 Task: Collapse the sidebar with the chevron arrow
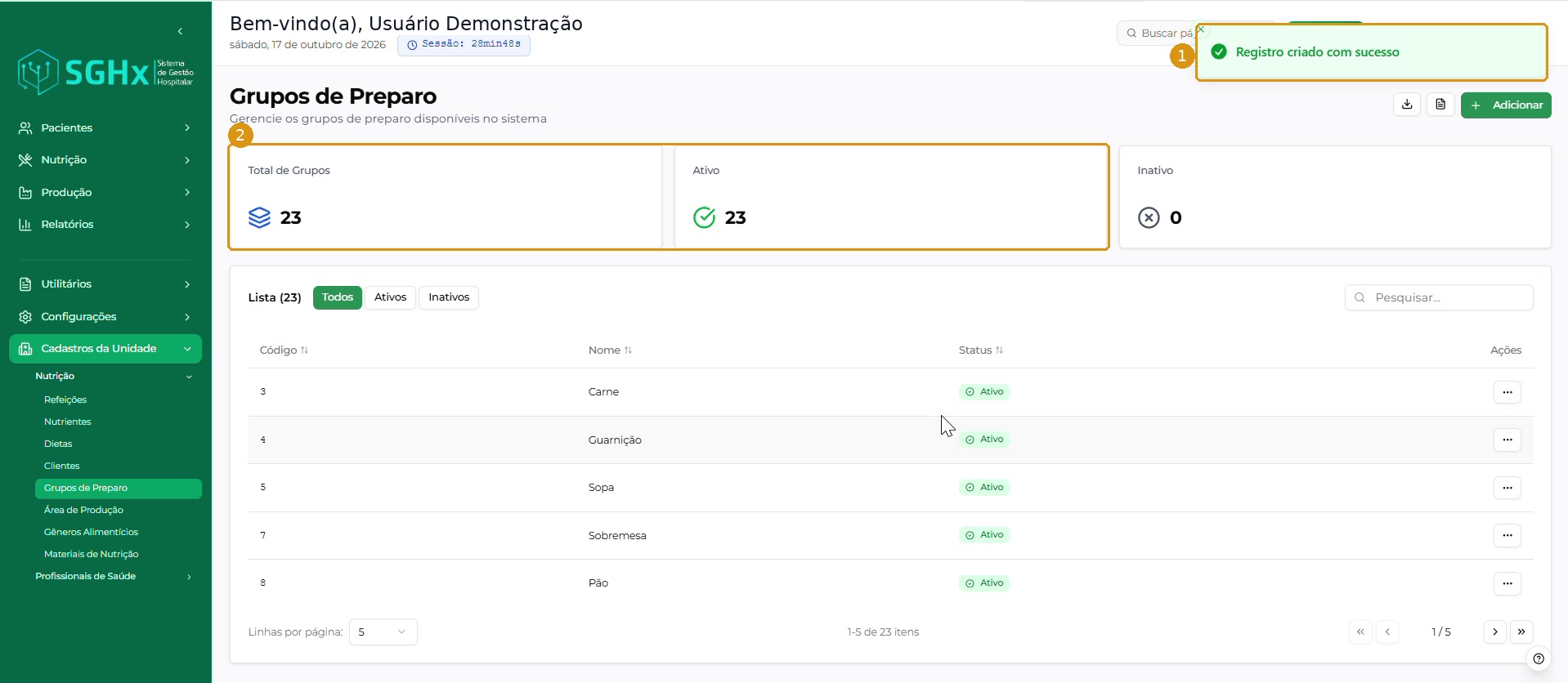tap(180, 31)
